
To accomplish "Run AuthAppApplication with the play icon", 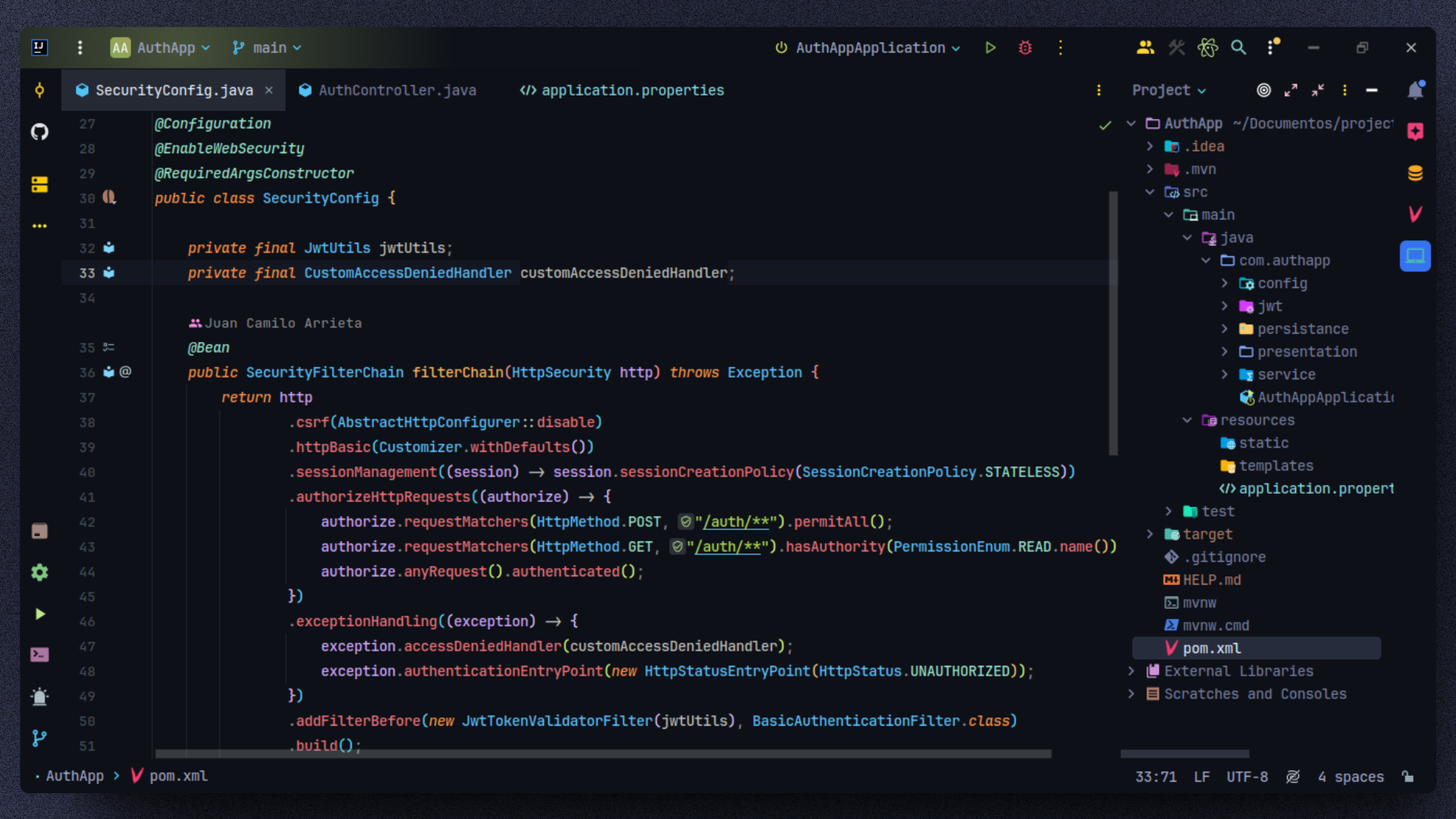I will coord(990,48).
